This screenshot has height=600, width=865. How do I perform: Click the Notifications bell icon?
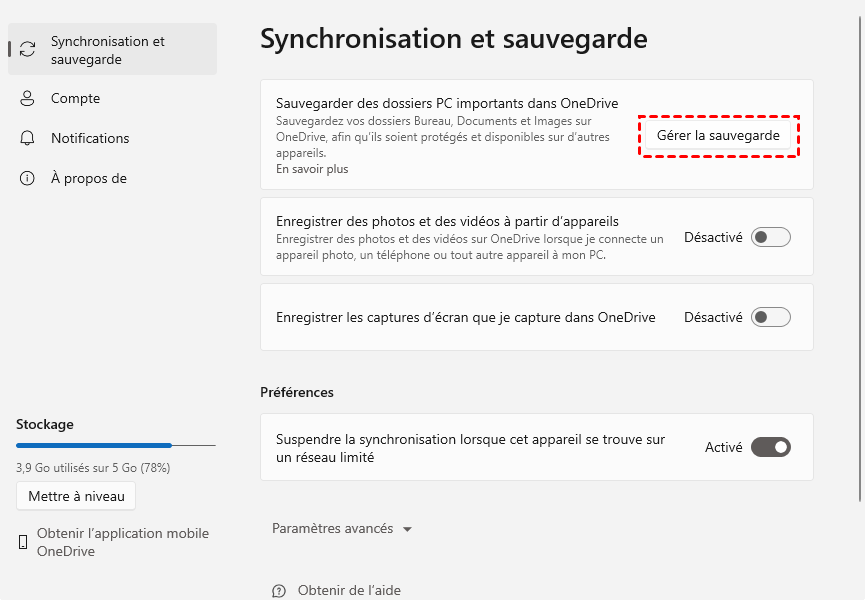[28, 138]
